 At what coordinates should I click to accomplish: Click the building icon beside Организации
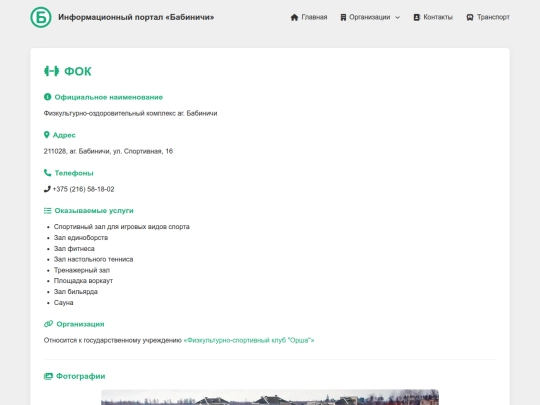point(343,17)
